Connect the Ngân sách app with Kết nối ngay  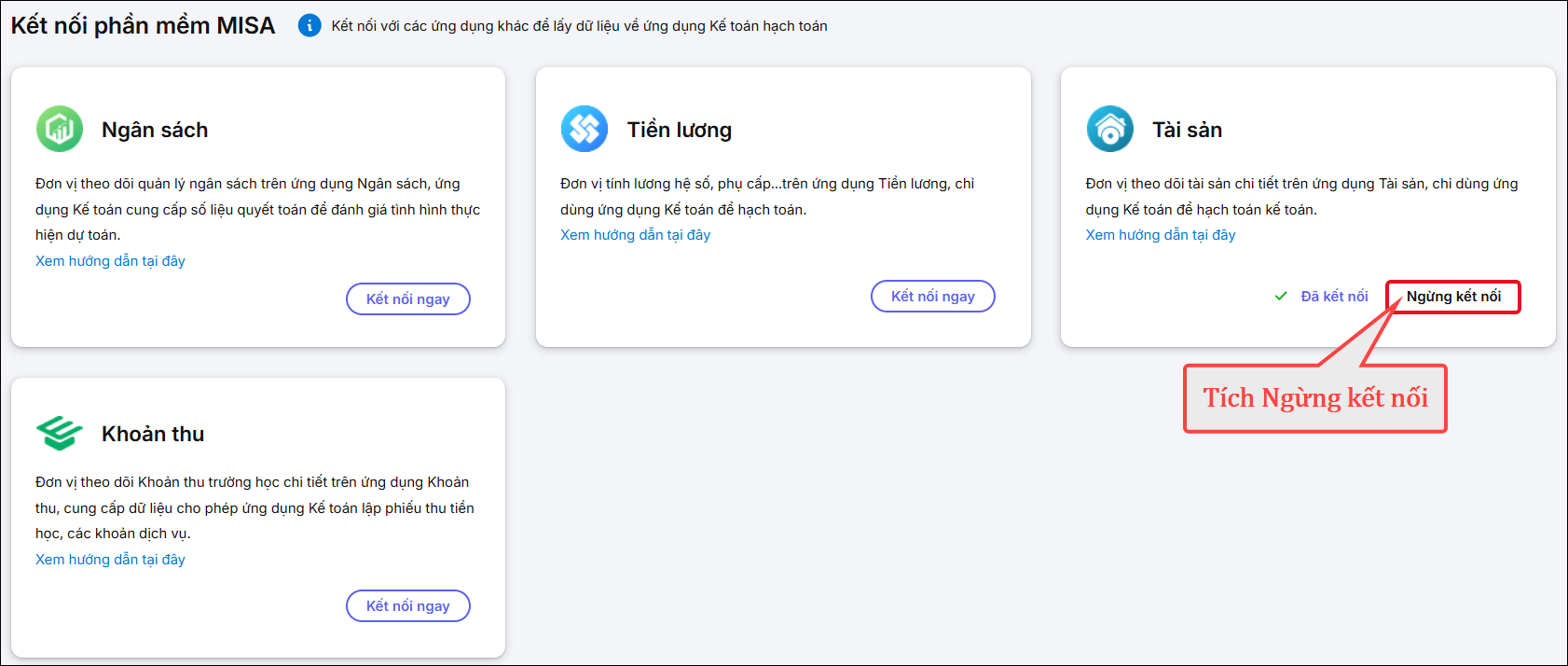pyautogui.click(x=408, y=299)
